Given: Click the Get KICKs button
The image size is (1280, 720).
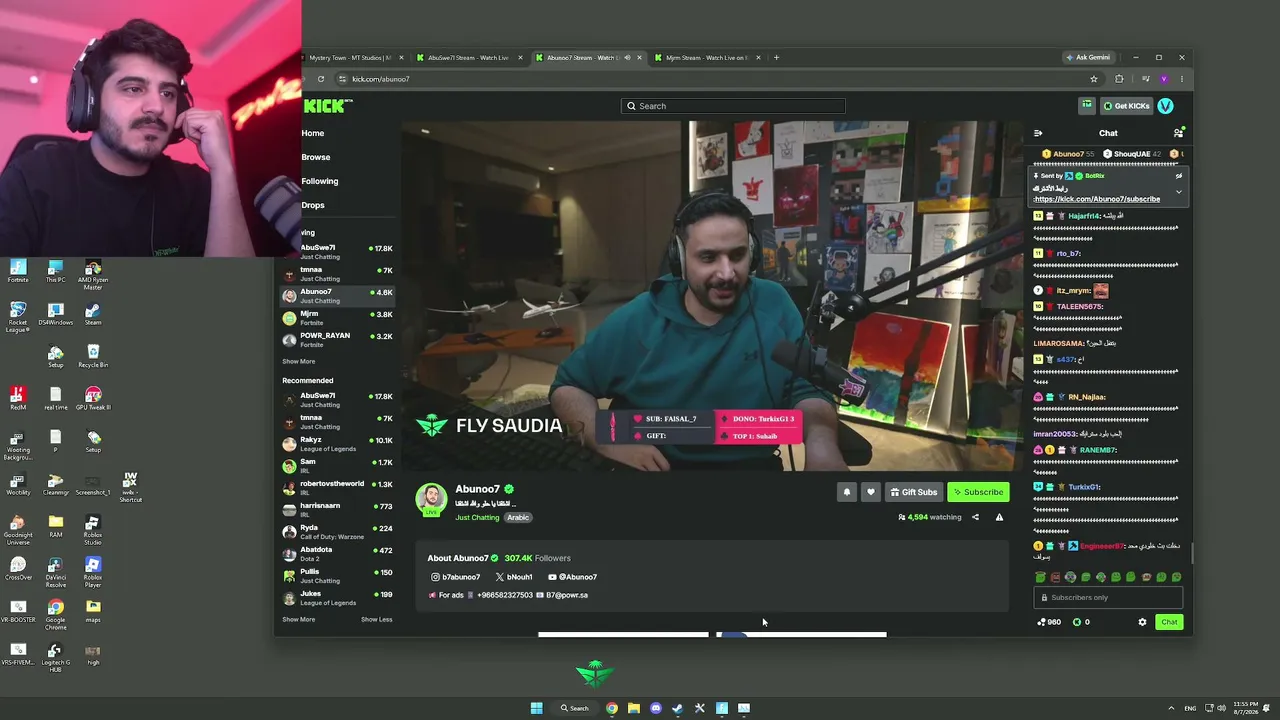Looking at the screenshot, I should tap(1126, 105).
